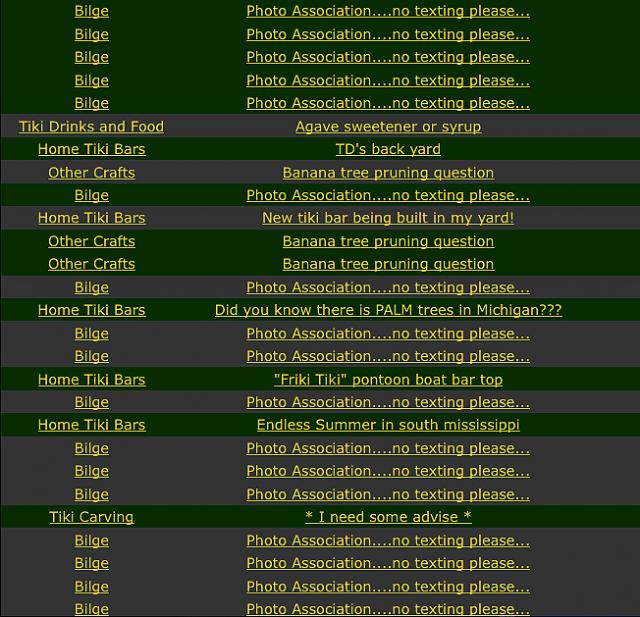640x617 pixels.
Task: Open Photo Association directly below I need some advise
Action: pyautogui.click(x=388, y=540)
